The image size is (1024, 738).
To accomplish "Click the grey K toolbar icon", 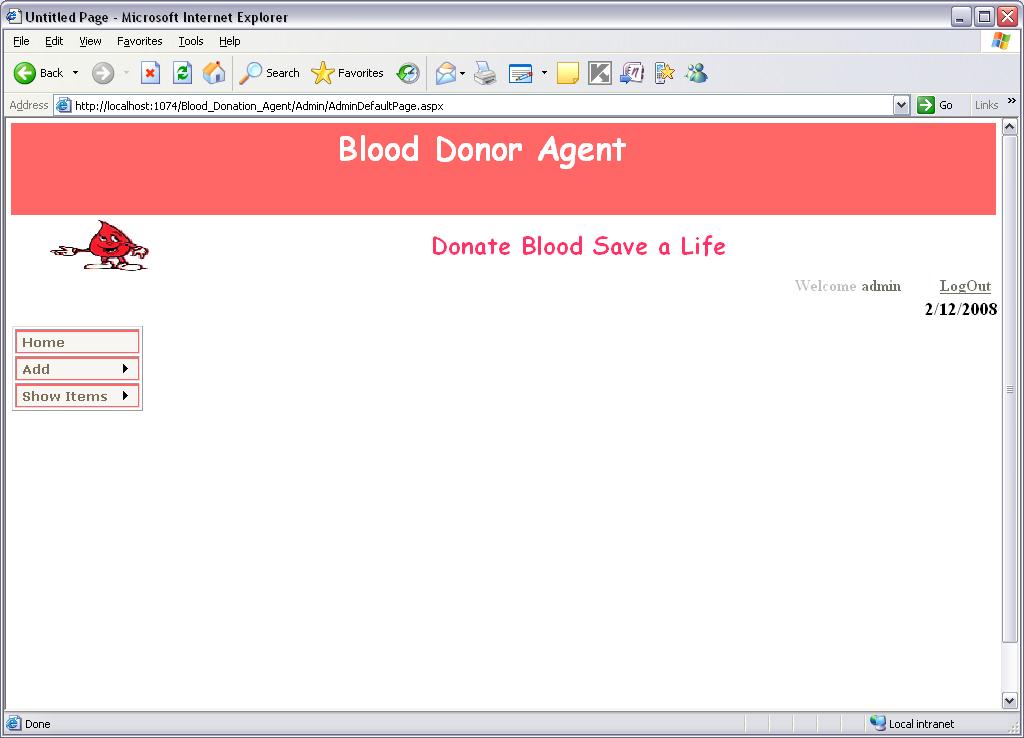I will click(x=600, y=73).
